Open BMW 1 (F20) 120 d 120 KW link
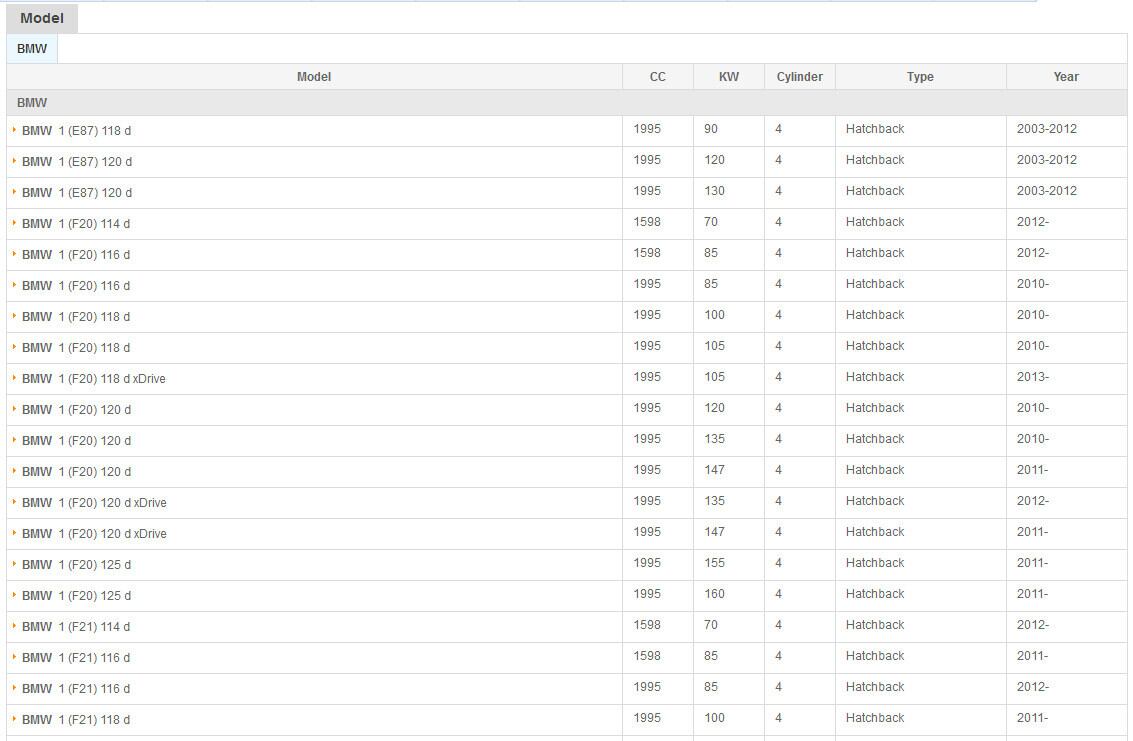 pos(76,410)
